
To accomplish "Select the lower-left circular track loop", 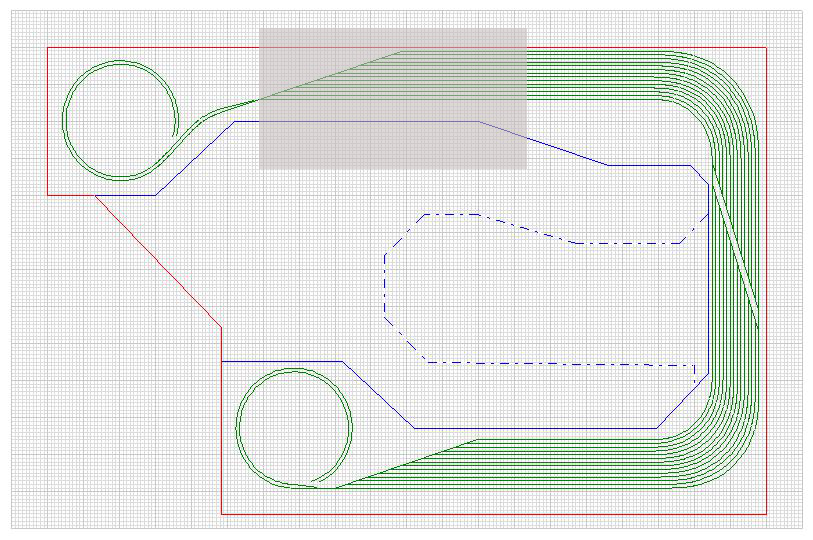I will (x=236, y=428).
